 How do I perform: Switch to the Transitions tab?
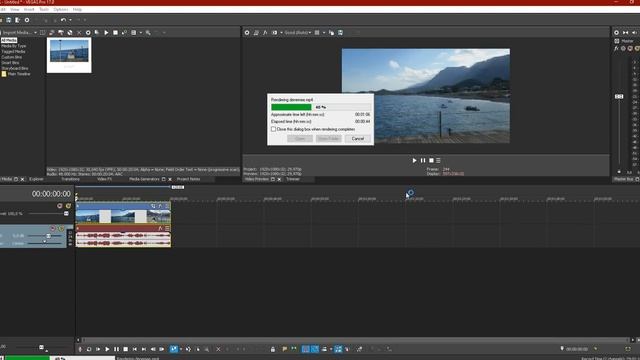(x=70, y=179)
